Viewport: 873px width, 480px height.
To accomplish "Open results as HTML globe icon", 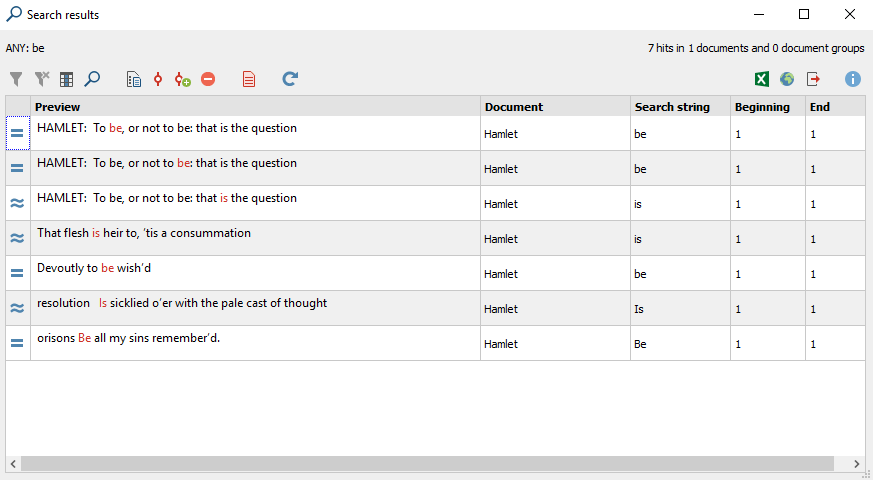I will point(787,79).
